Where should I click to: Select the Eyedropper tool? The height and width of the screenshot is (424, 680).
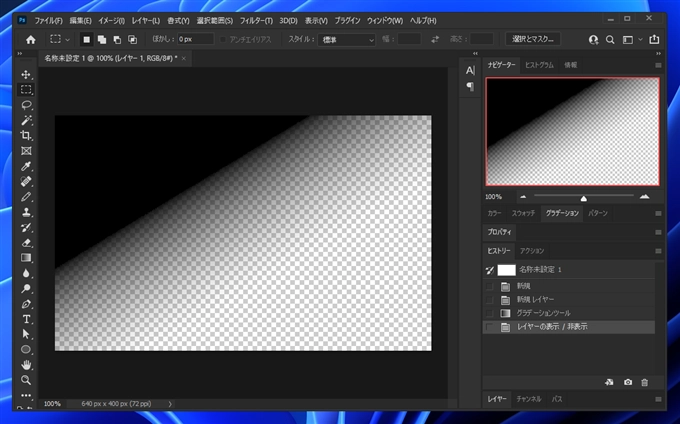coord(26,166)
